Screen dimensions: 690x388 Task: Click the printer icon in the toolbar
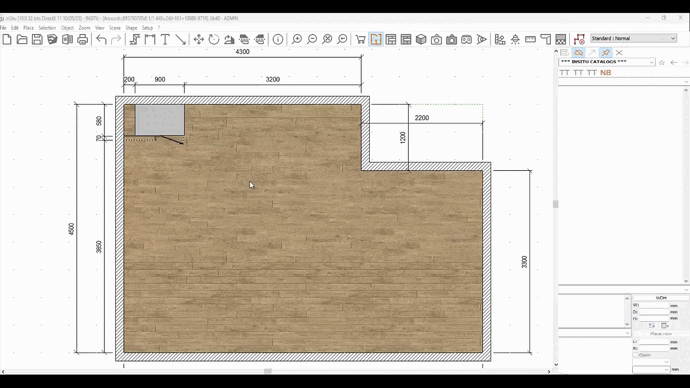pos(82,40)
